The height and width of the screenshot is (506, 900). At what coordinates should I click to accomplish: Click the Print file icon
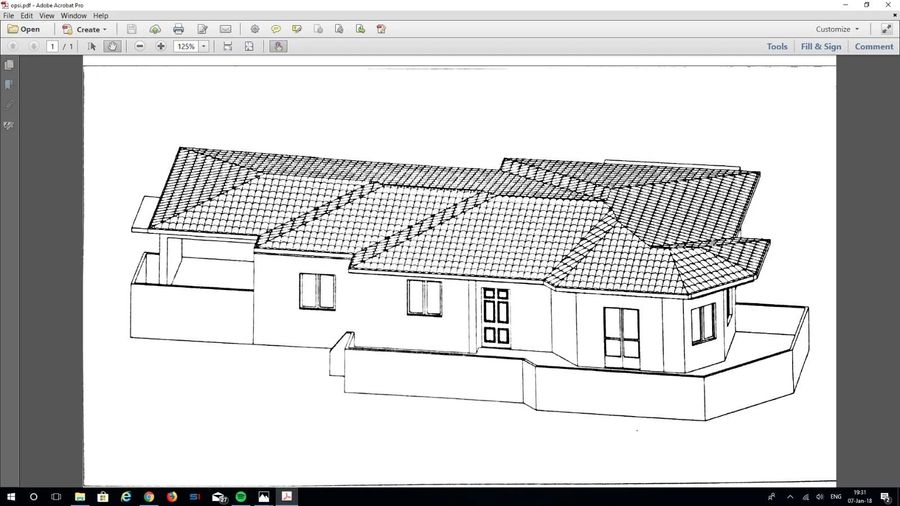(178, 29)
